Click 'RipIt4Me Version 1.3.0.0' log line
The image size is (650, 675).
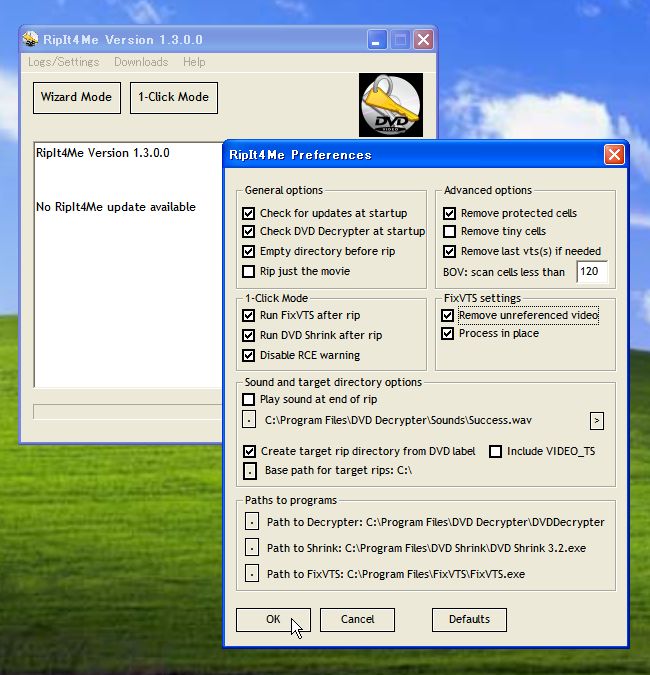tap(103, 153)
